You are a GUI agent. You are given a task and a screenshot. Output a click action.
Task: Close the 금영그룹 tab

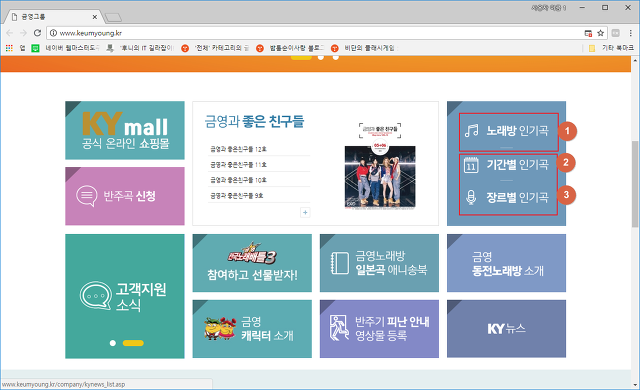point(95,17)
